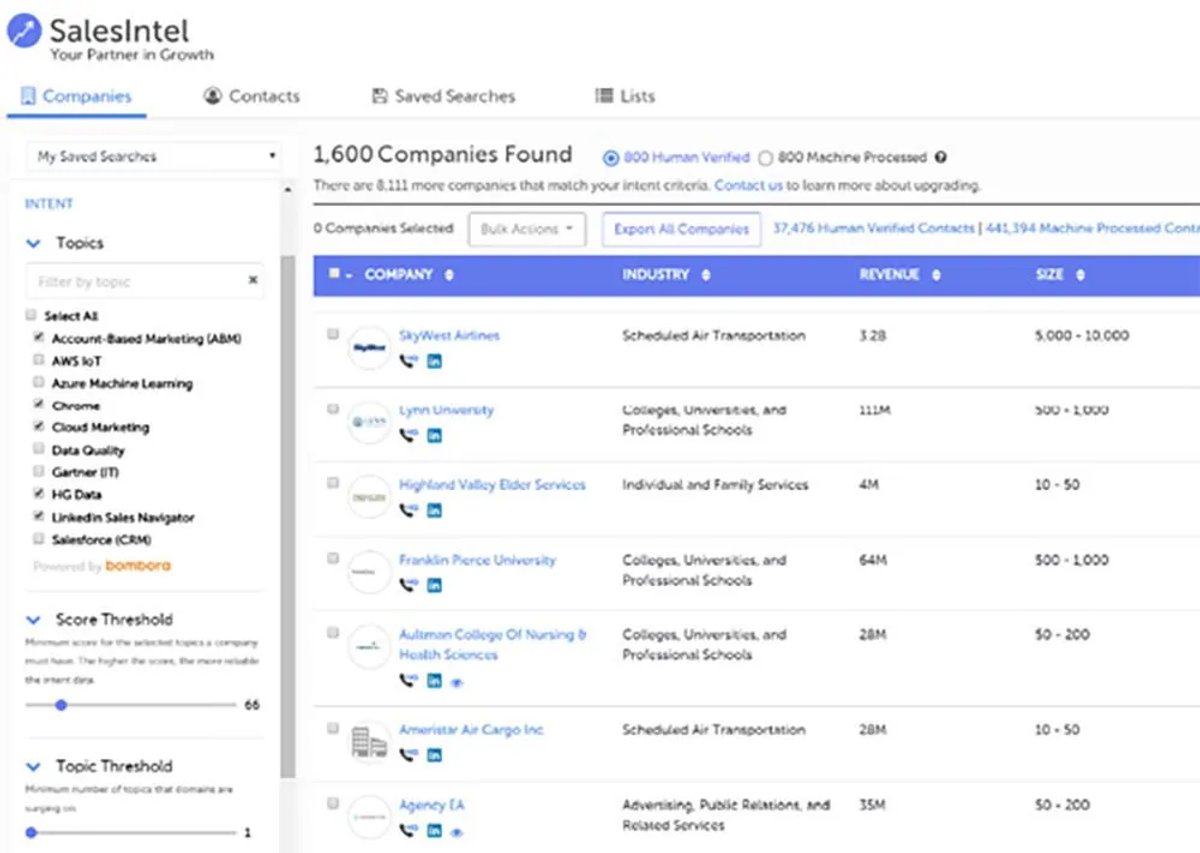1200x853 pixels.
Task: Open LinkedIn icon for Franklin Pierce University
Action: [434, 585]
